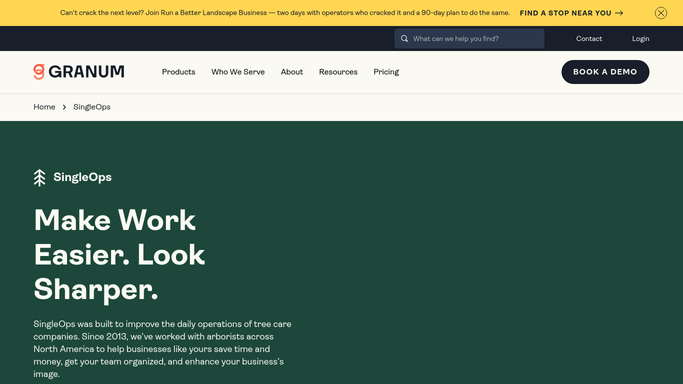Click the search magnifier icon
683x384 pixels.
404,39
